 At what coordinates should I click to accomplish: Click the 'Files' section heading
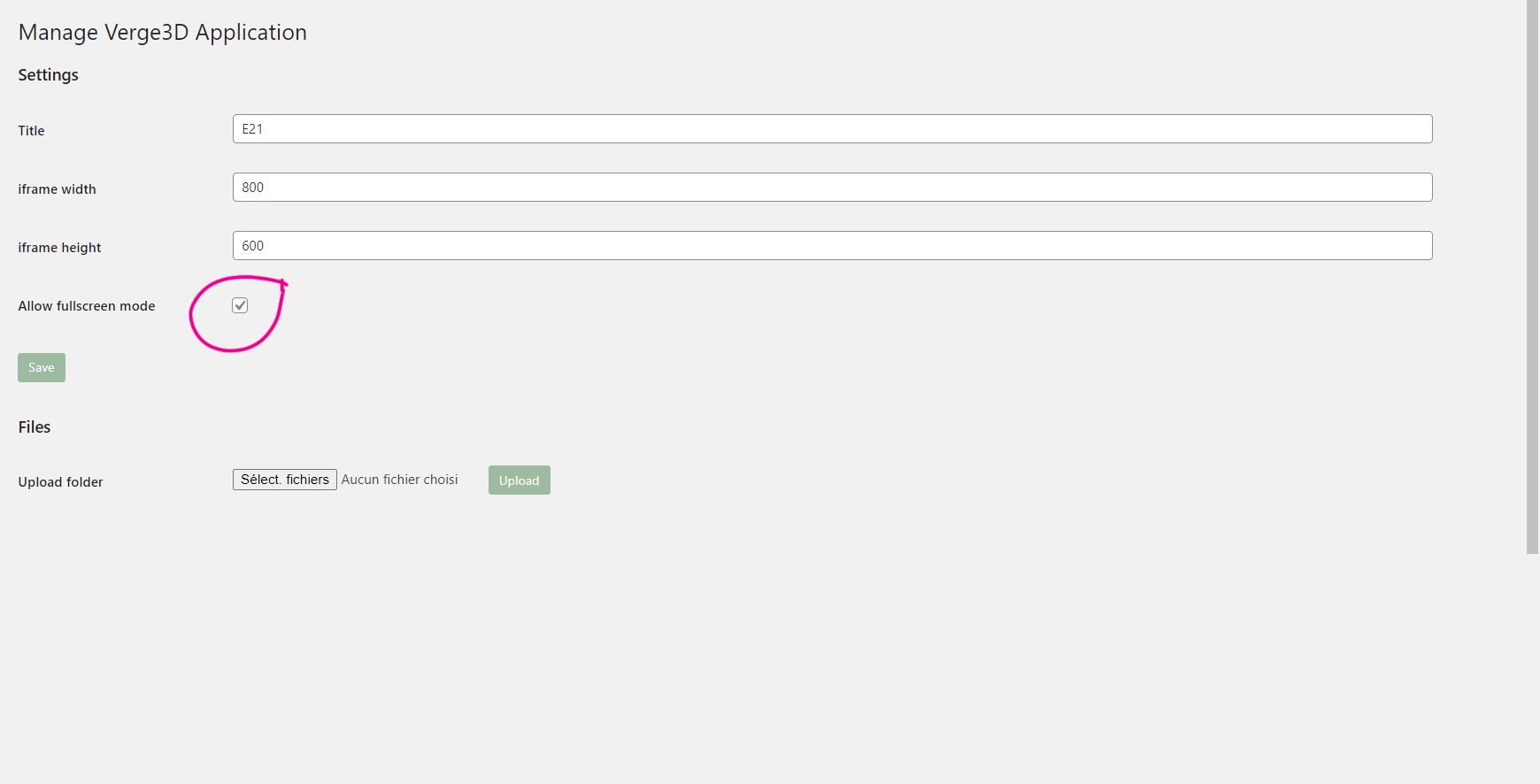[35, 427]
